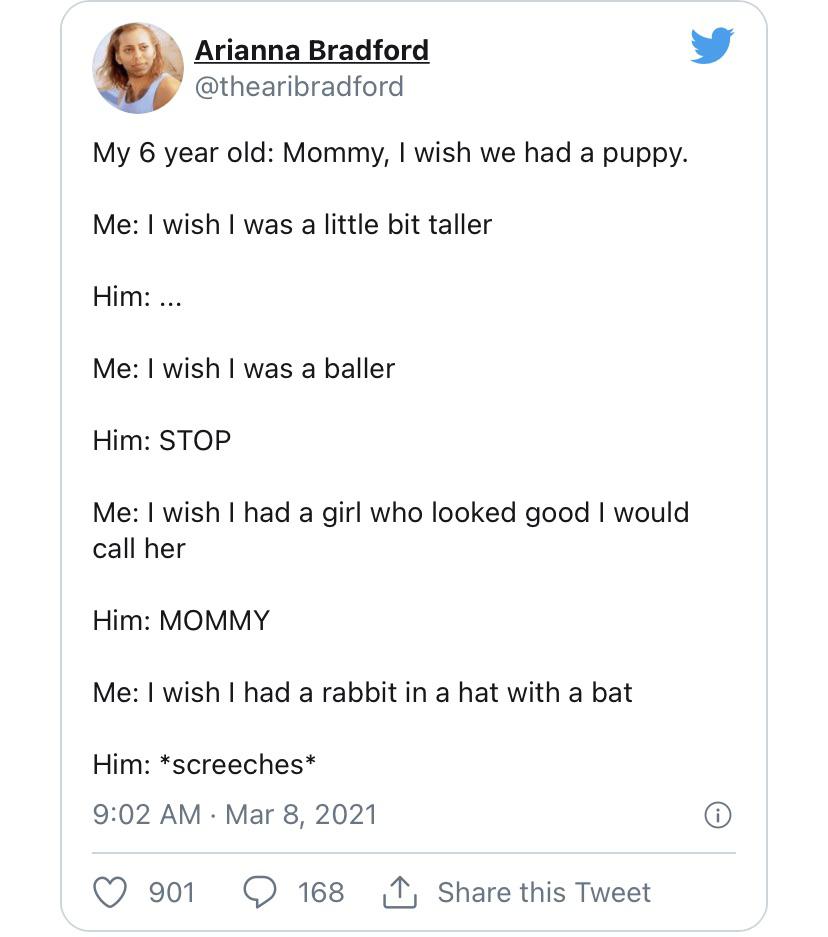828x937 pixels.
Task: Visit the Arianna Bradford name link
Action: point(311,50)
